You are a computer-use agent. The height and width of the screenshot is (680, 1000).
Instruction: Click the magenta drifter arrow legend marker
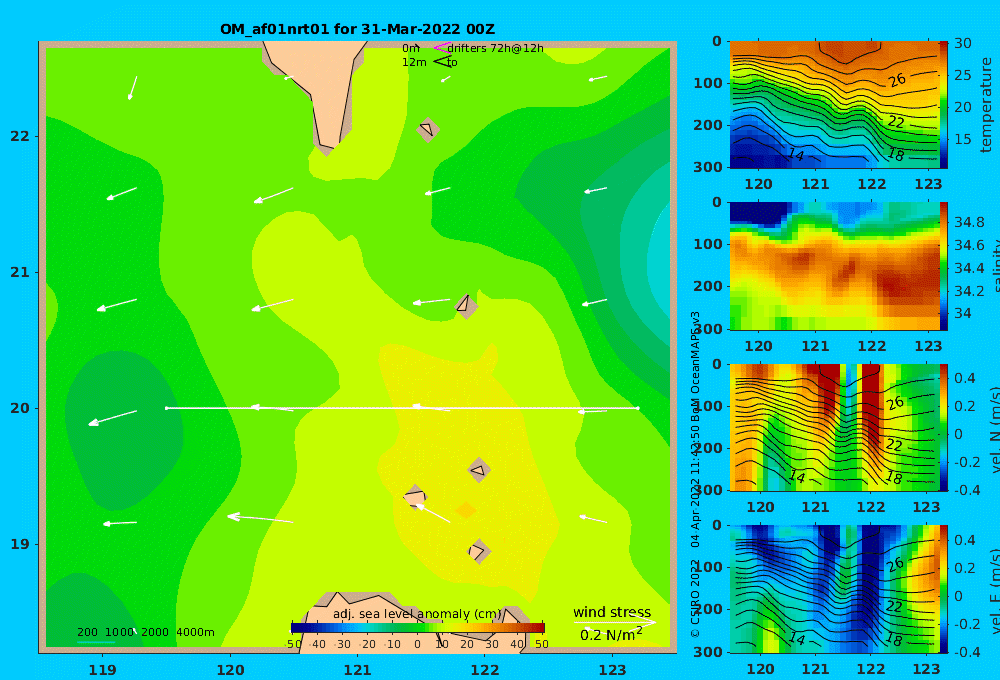tap(441, 47)
